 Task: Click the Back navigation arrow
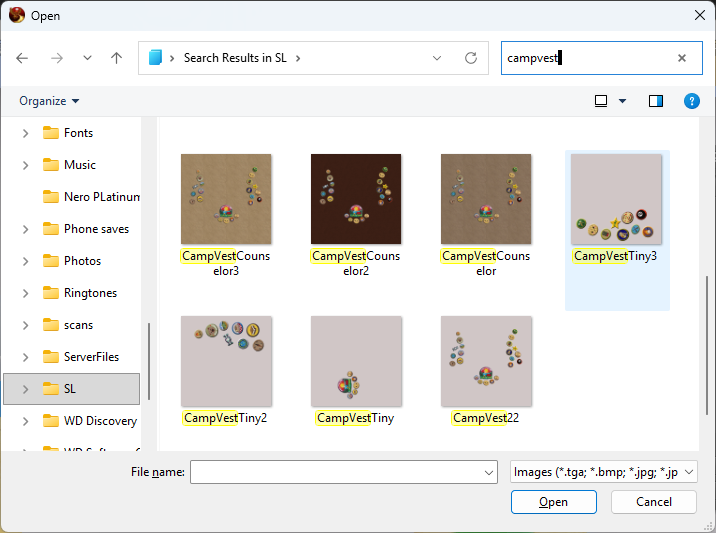23,58
